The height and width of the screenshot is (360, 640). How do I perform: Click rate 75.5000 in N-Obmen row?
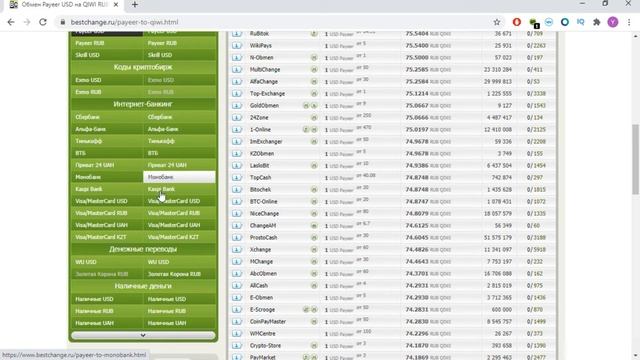pyautogui.click(x=417, y=58)
